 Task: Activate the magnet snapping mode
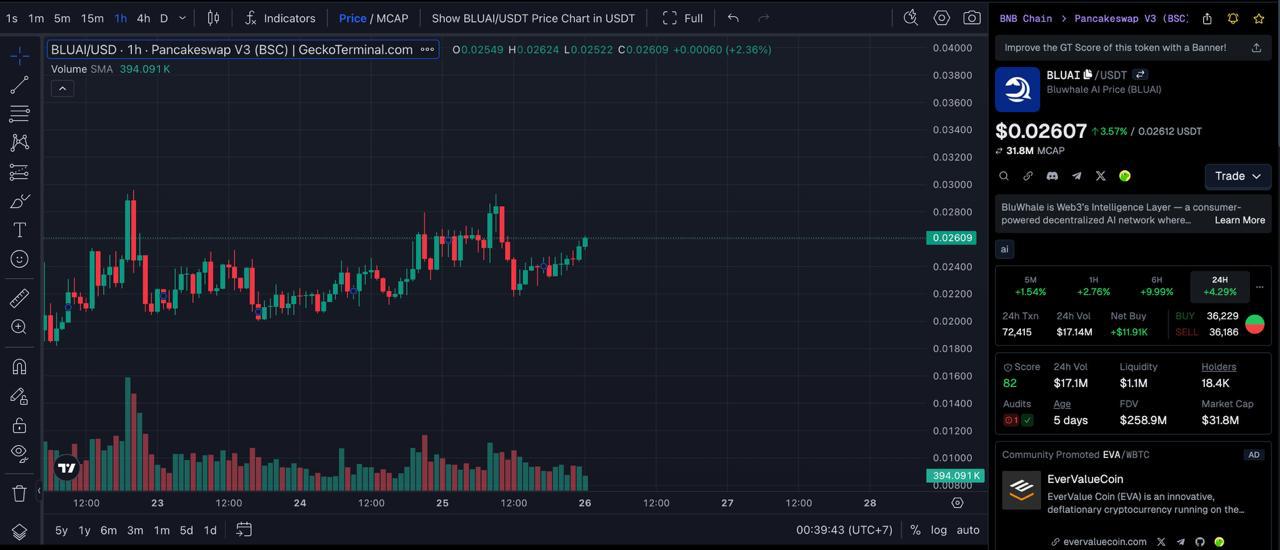point(19,366)
